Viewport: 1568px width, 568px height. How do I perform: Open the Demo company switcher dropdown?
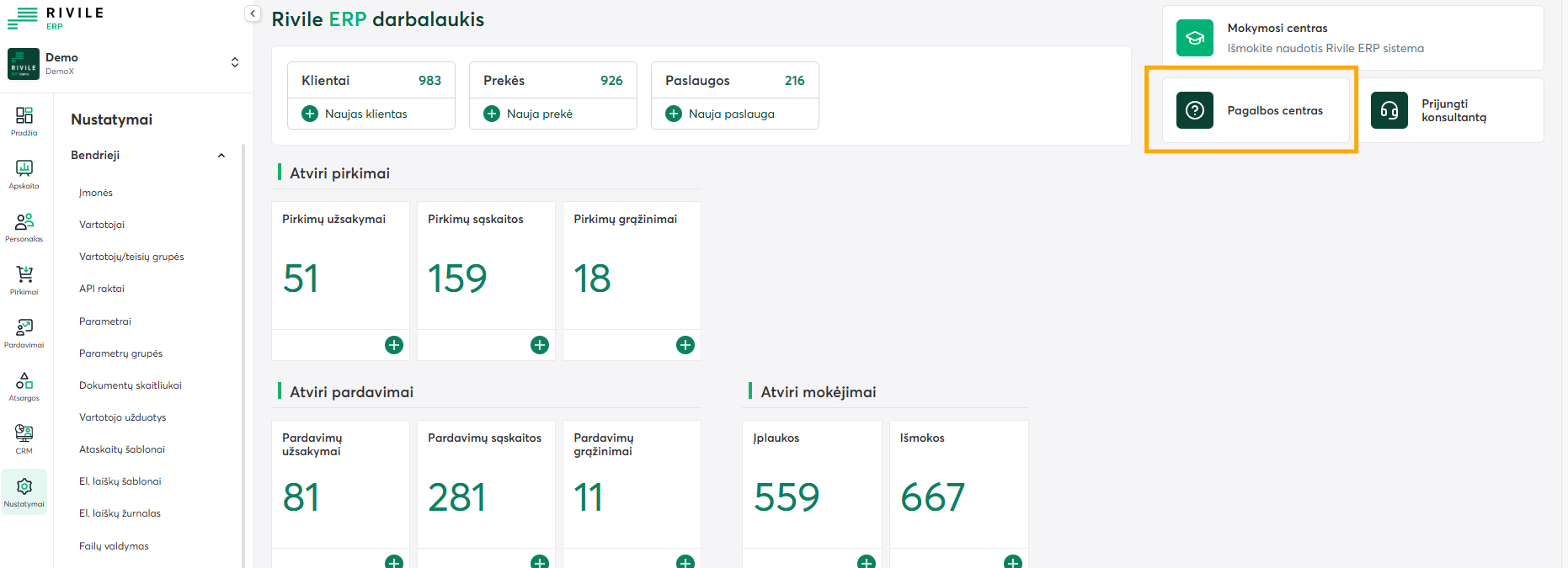[234, 62]
